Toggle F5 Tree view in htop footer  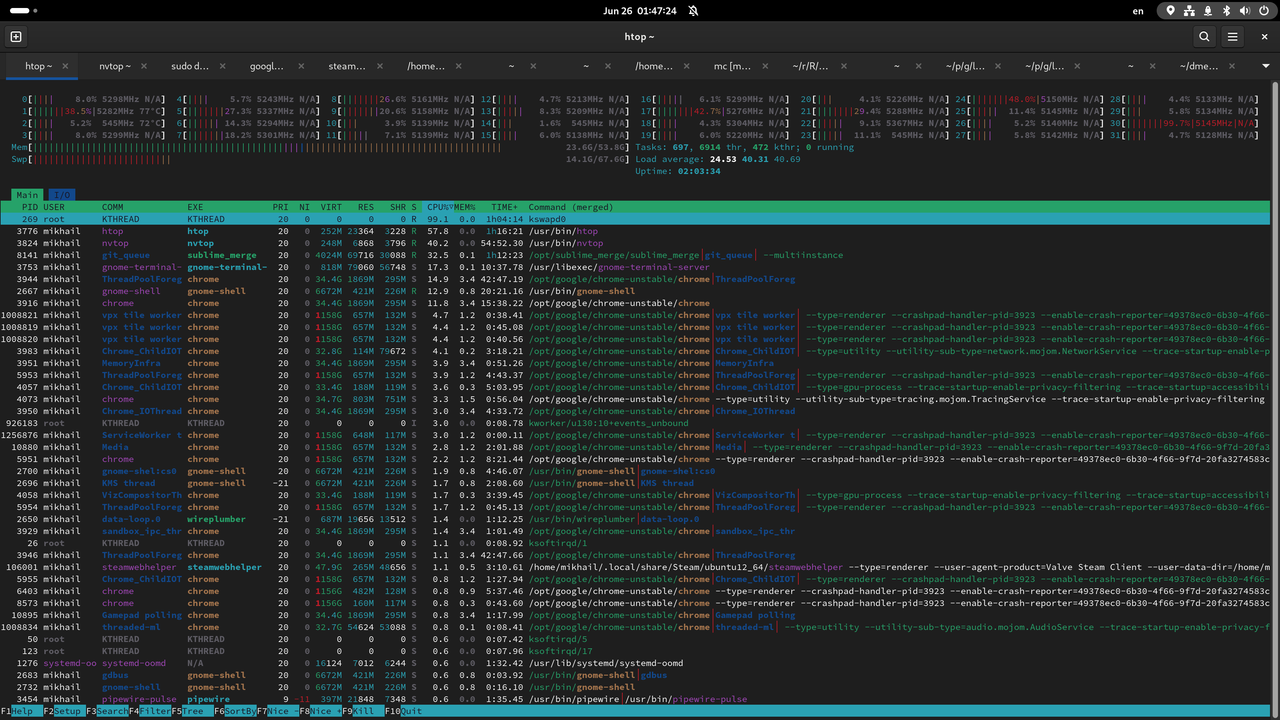tap(192, 711)
